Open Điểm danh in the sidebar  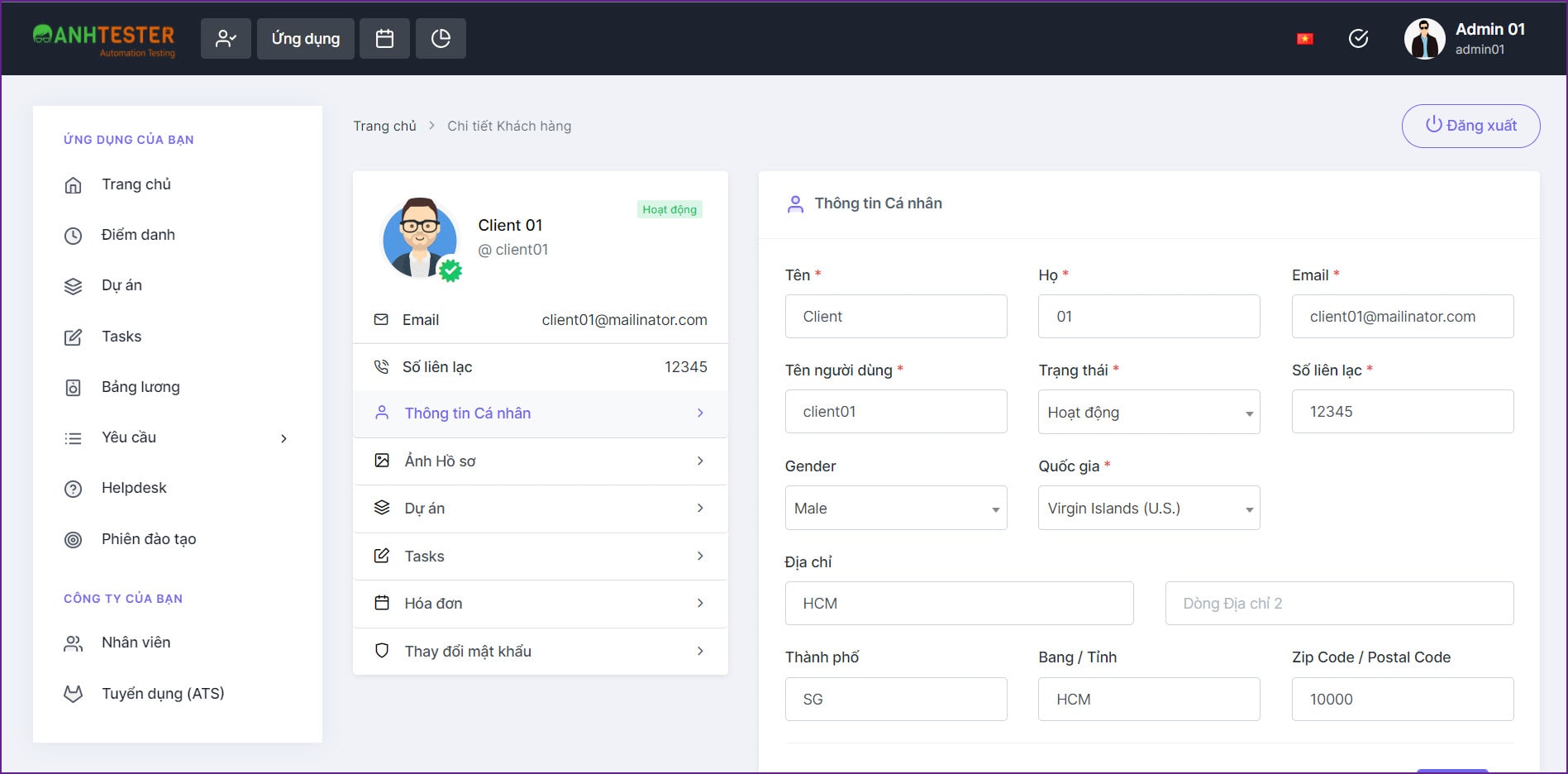[138, 235]
